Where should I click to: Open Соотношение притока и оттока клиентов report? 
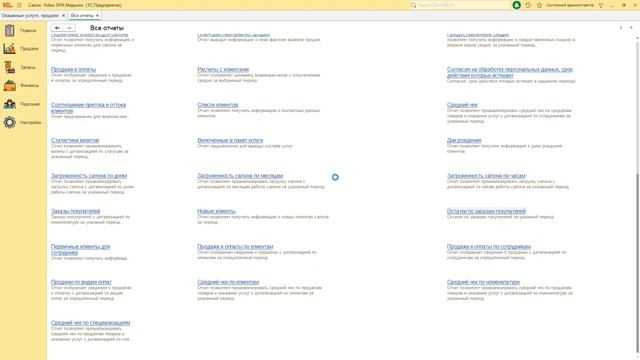88,108
